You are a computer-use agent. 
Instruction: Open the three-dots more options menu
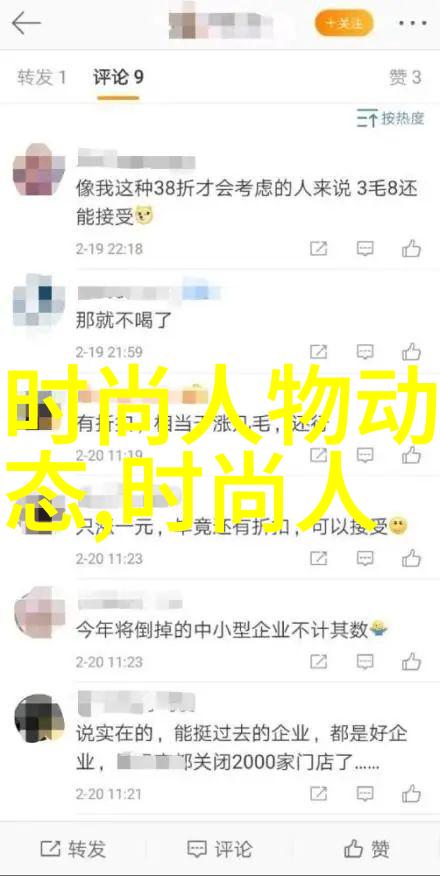[x=413, y=24]
